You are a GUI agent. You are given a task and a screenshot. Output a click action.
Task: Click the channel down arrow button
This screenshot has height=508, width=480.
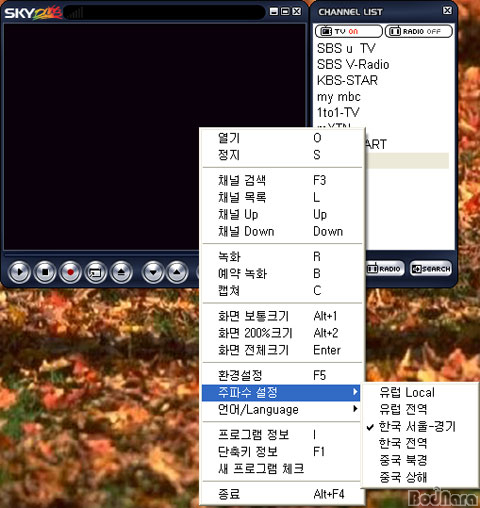click(153, 272)
